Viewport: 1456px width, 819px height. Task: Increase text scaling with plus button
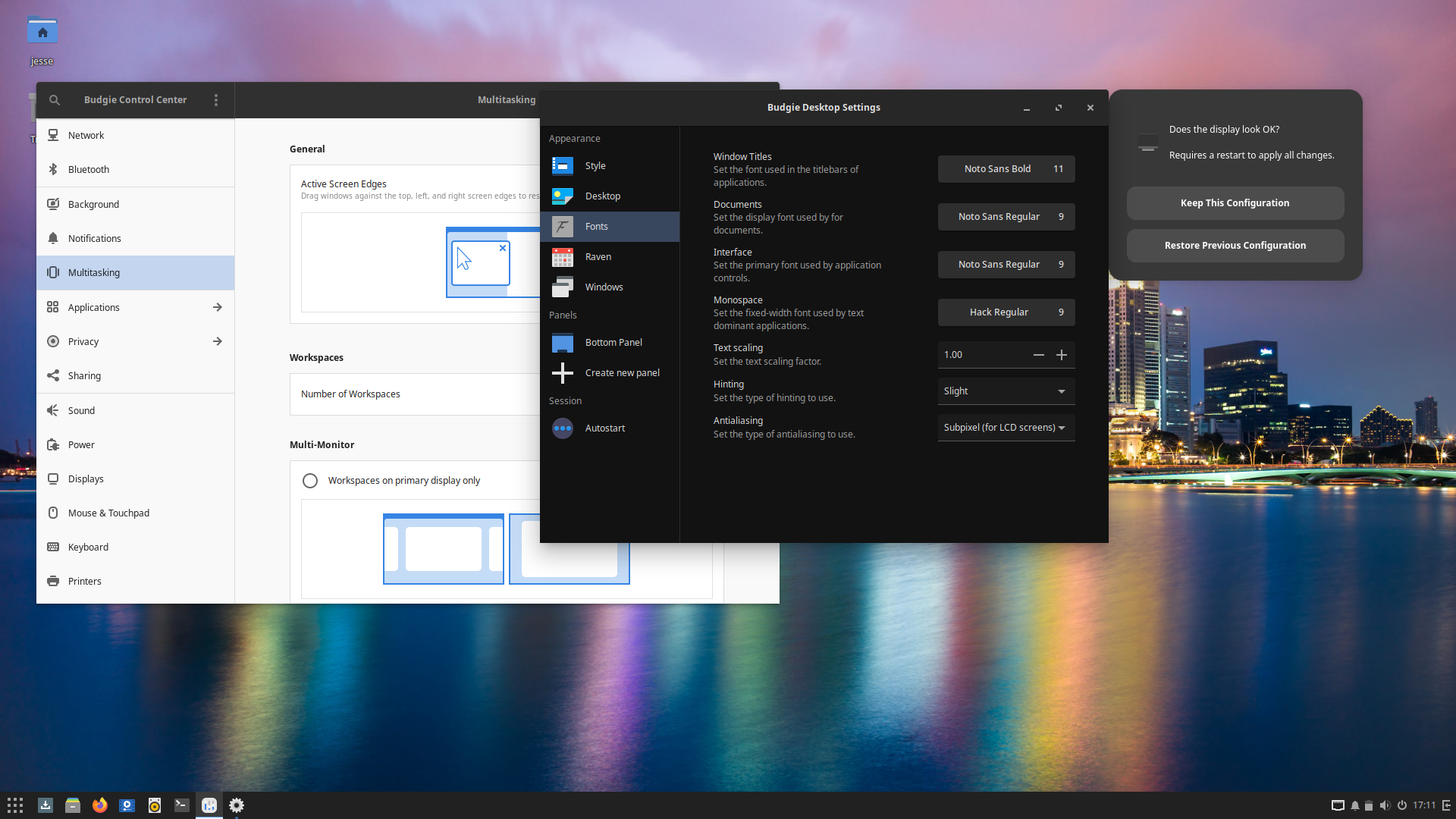pos(1062,355)
